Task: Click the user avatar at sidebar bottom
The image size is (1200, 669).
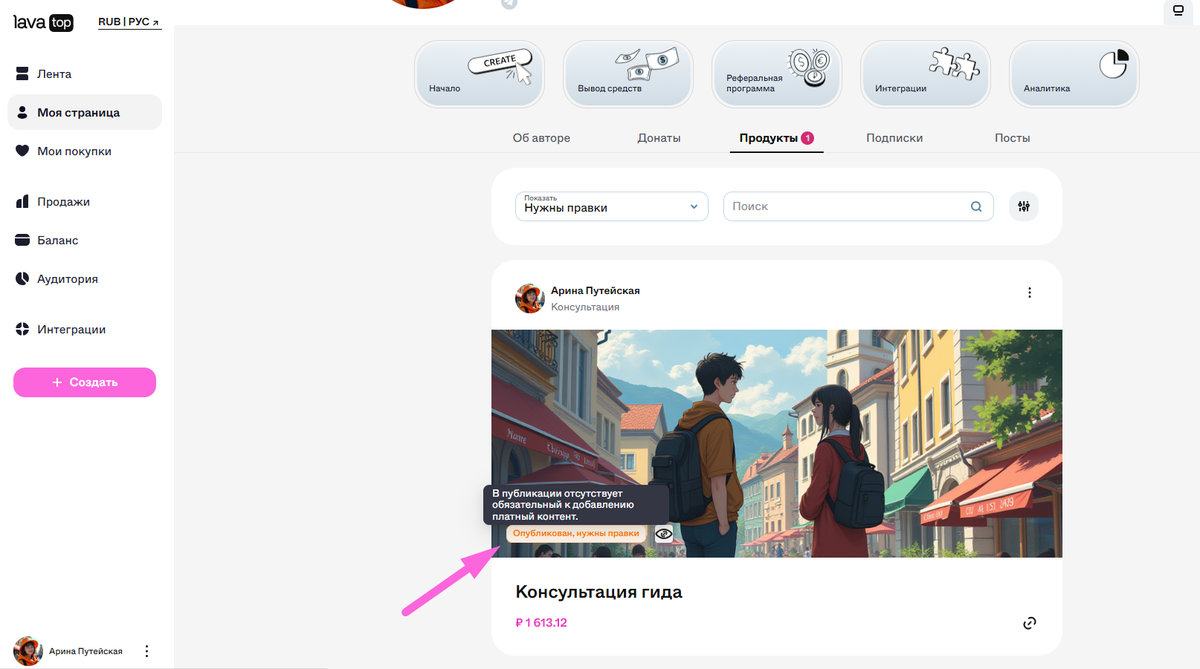Action: (x=28, y=651)
